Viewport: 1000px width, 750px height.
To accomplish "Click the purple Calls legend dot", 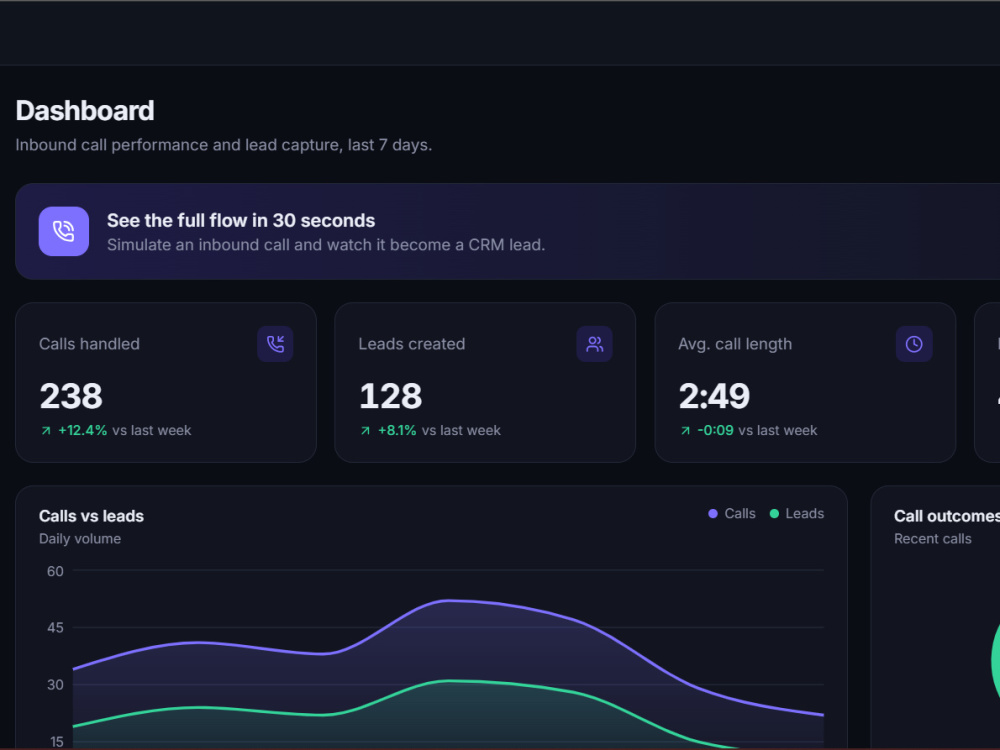I will pyautogui.click(x=713, y=513).
